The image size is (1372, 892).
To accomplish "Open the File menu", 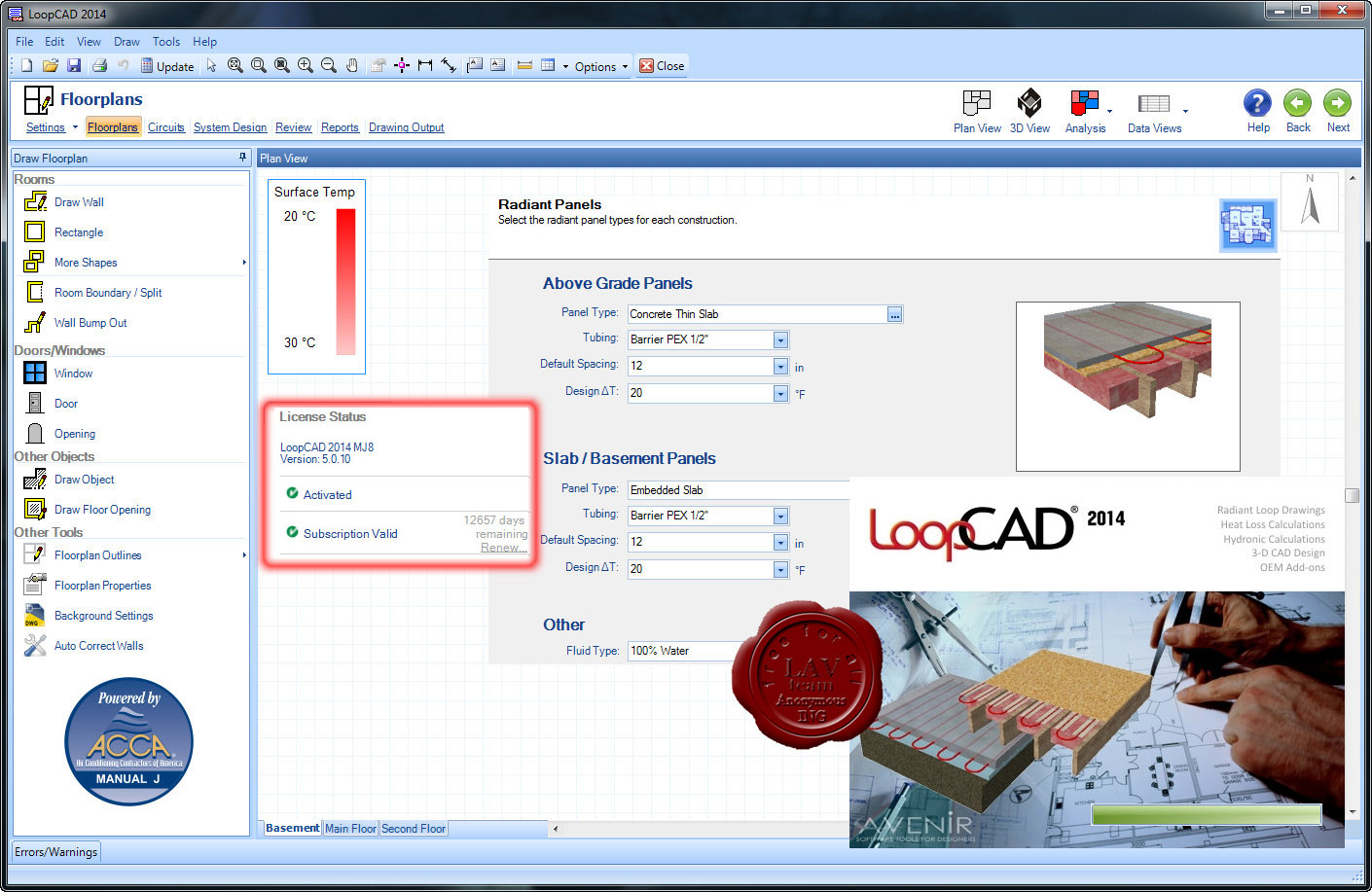I will tap(24, 42).
